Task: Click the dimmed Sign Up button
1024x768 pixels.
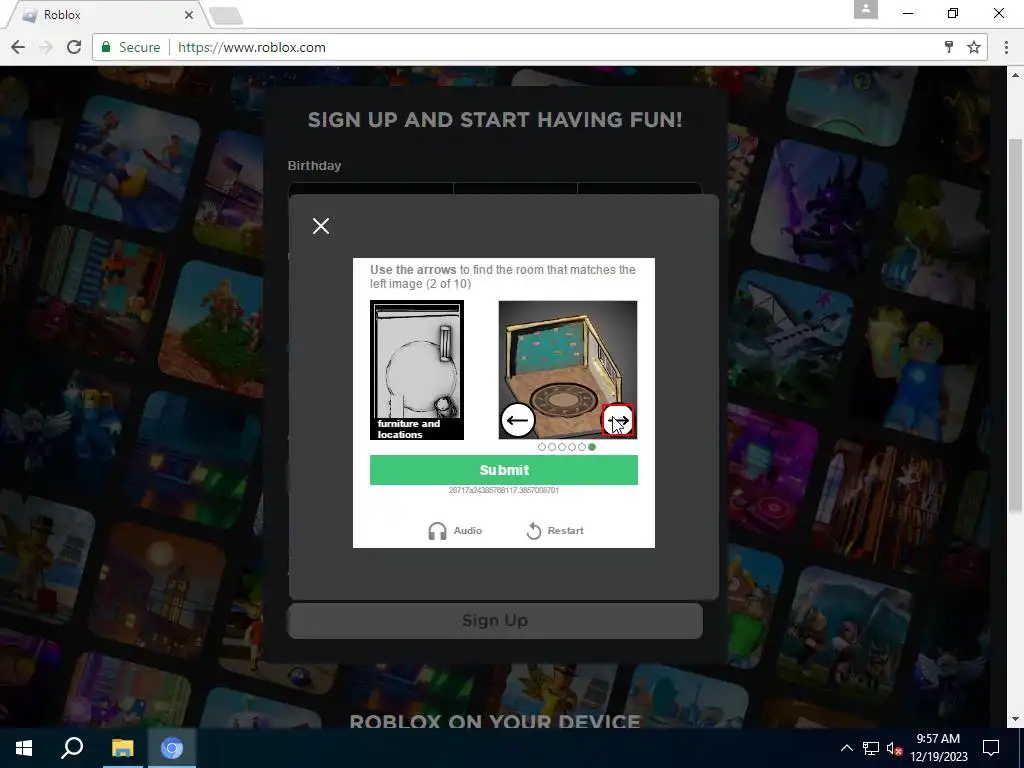Action: pyautogui.click(x=495, y=620)
